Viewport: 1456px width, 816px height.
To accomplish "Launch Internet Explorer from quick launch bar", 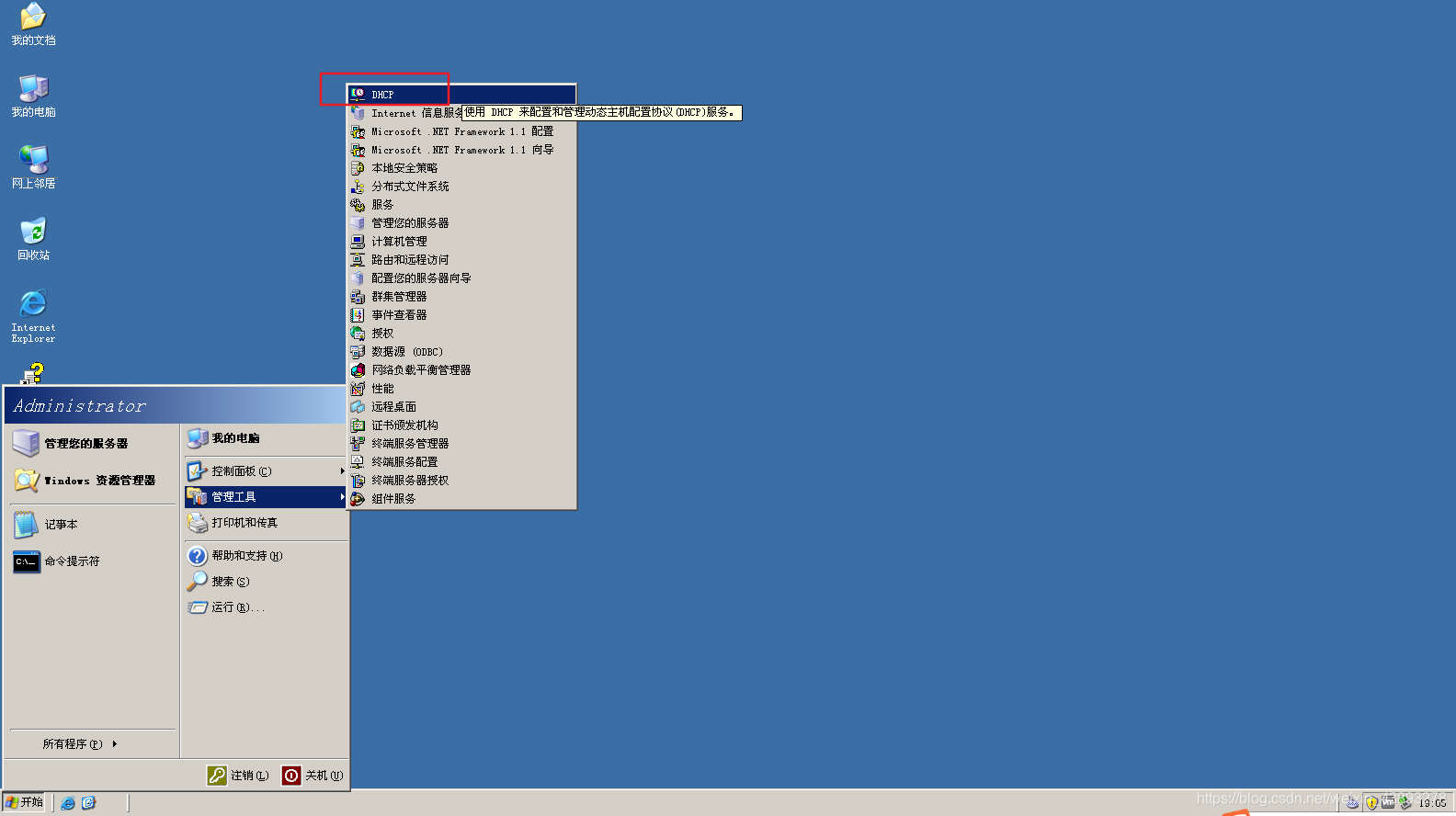I will 68,803.
